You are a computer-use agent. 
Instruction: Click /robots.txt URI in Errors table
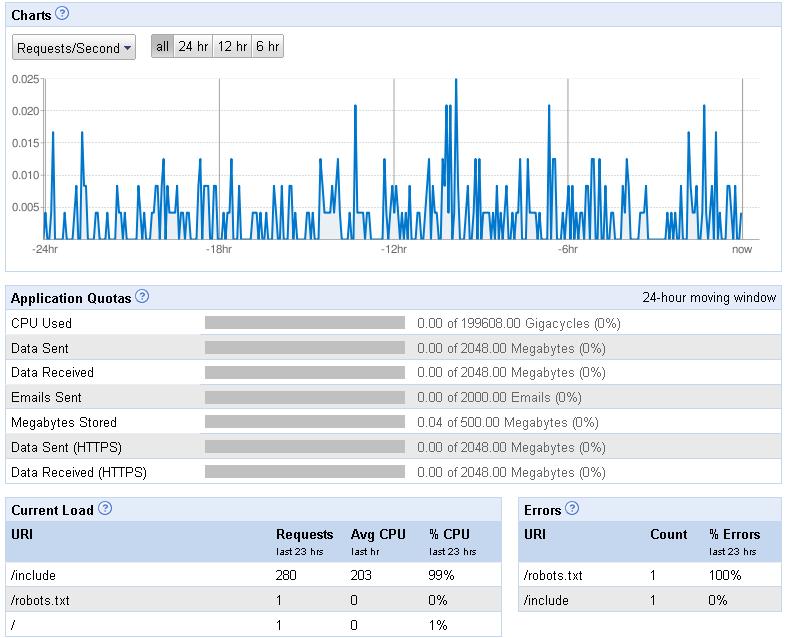(553, 575)
